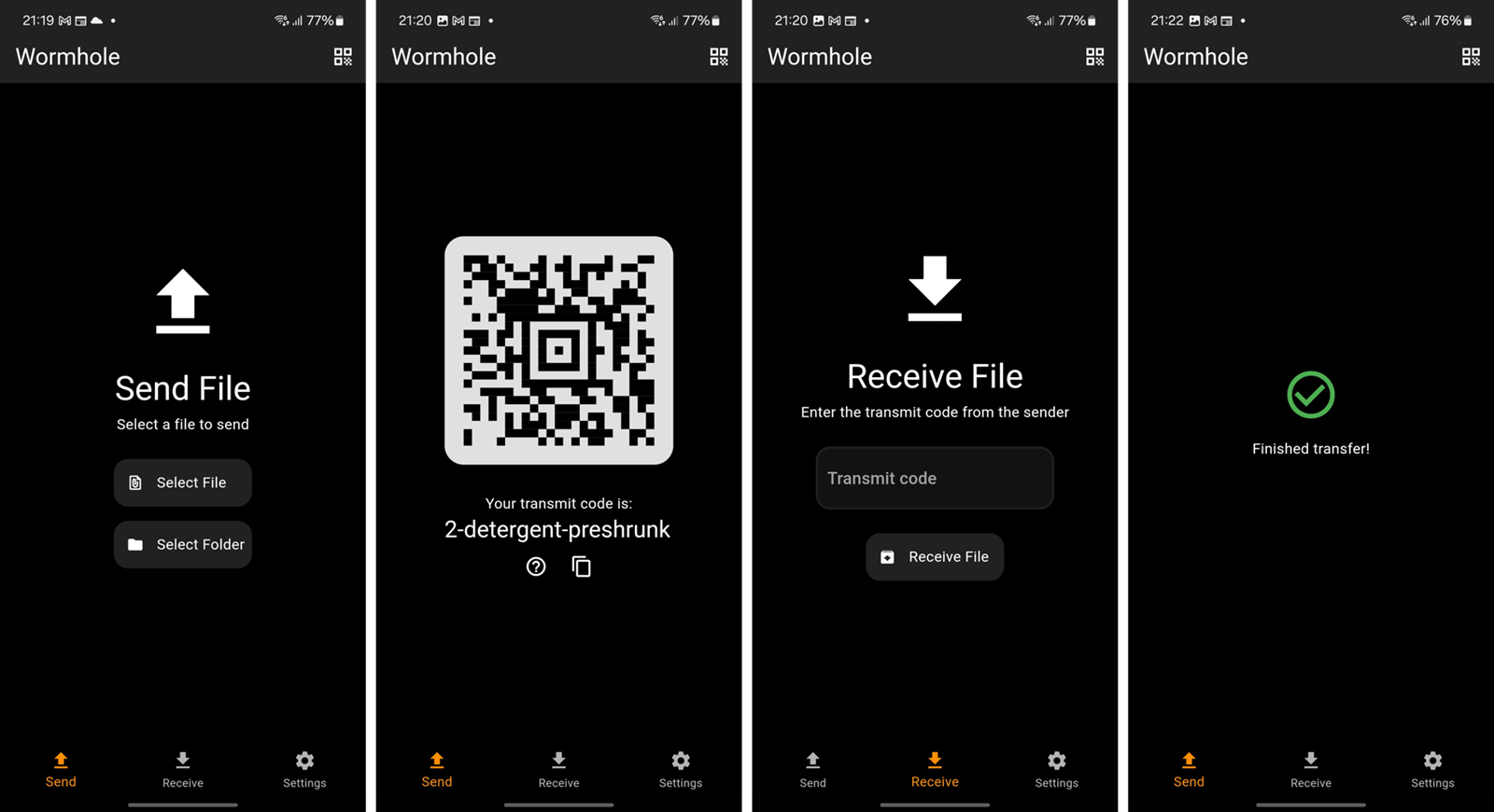
Task: Tap transmit code text 2-detergent-preshrunk
Action: click(x=557, y=529)
